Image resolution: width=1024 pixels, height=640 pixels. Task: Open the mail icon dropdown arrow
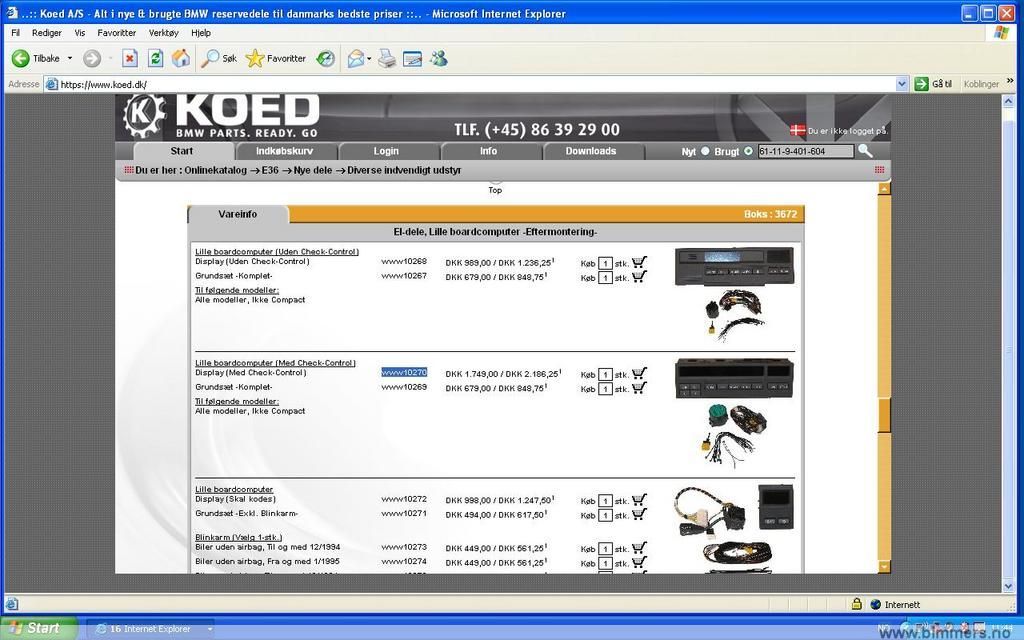[x=369, y=59]
